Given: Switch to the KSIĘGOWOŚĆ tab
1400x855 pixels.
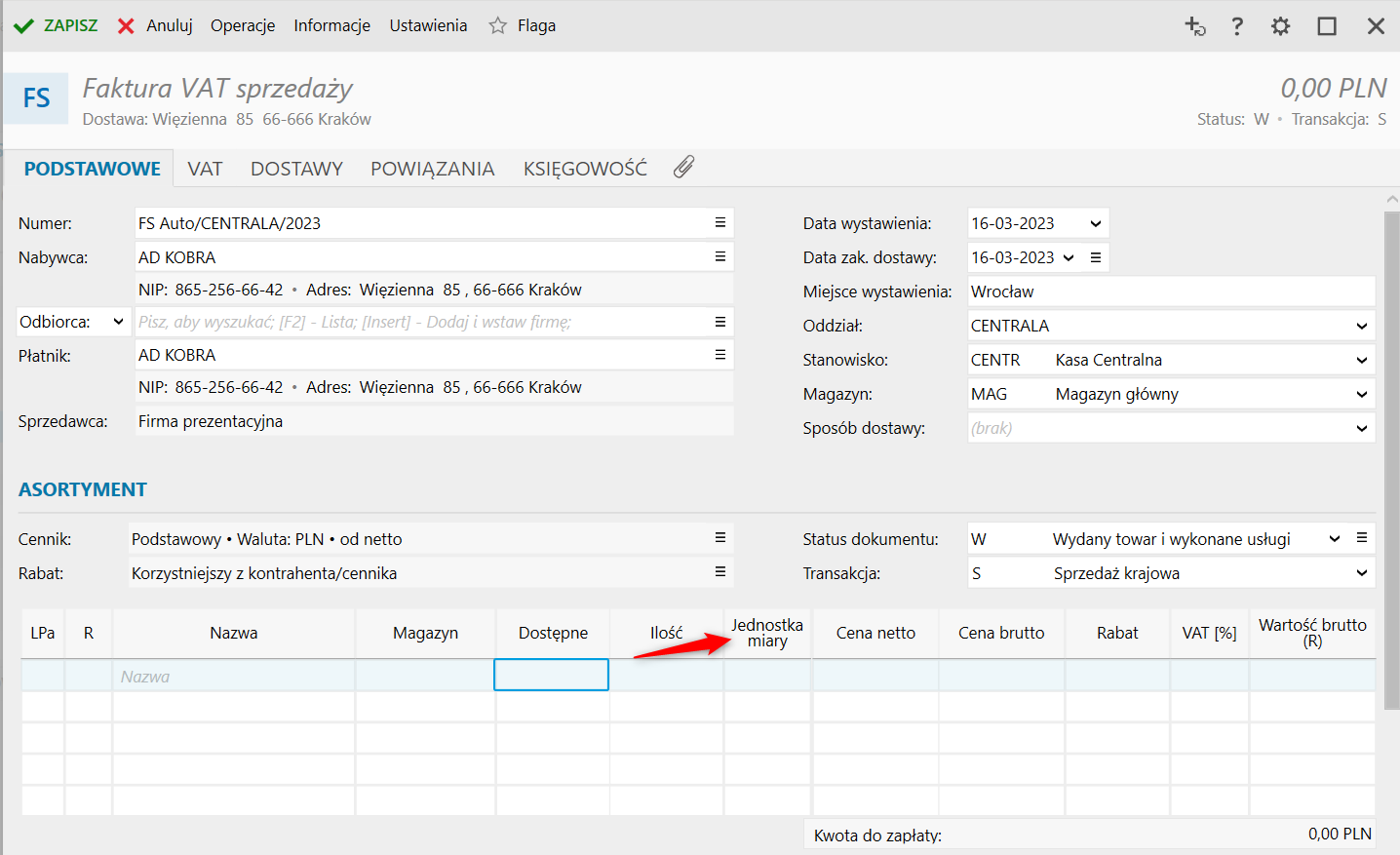Looking at the screenshot, I should click(x=585, y=169).
